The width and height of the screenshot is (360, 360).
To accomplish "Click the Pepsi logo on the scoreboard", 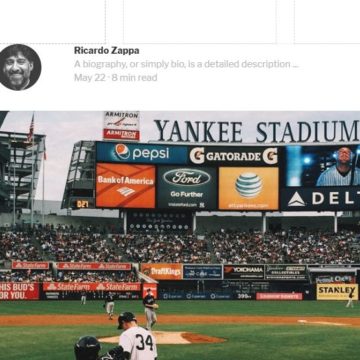I will (142, 153).
